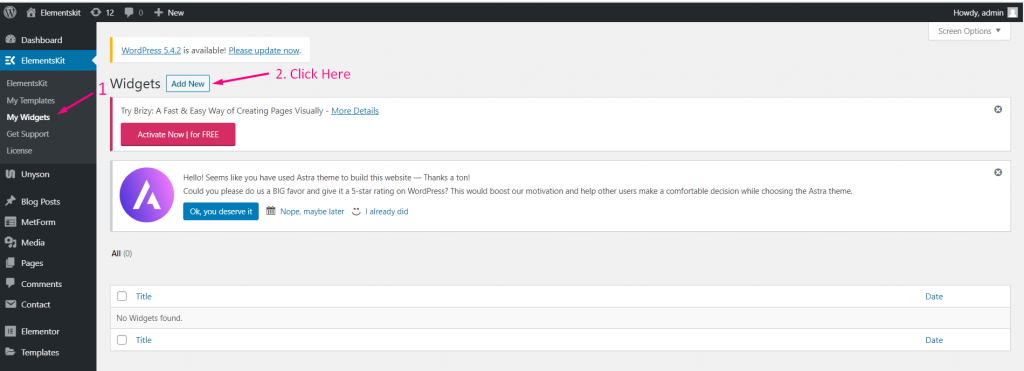Check select-all box in table header

tap(122, 297)
